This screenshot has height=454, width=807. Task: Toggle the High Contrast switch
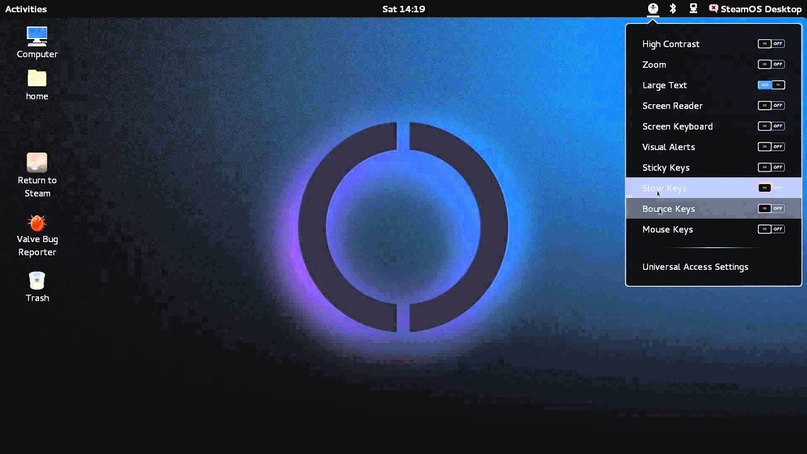point(771,44)
